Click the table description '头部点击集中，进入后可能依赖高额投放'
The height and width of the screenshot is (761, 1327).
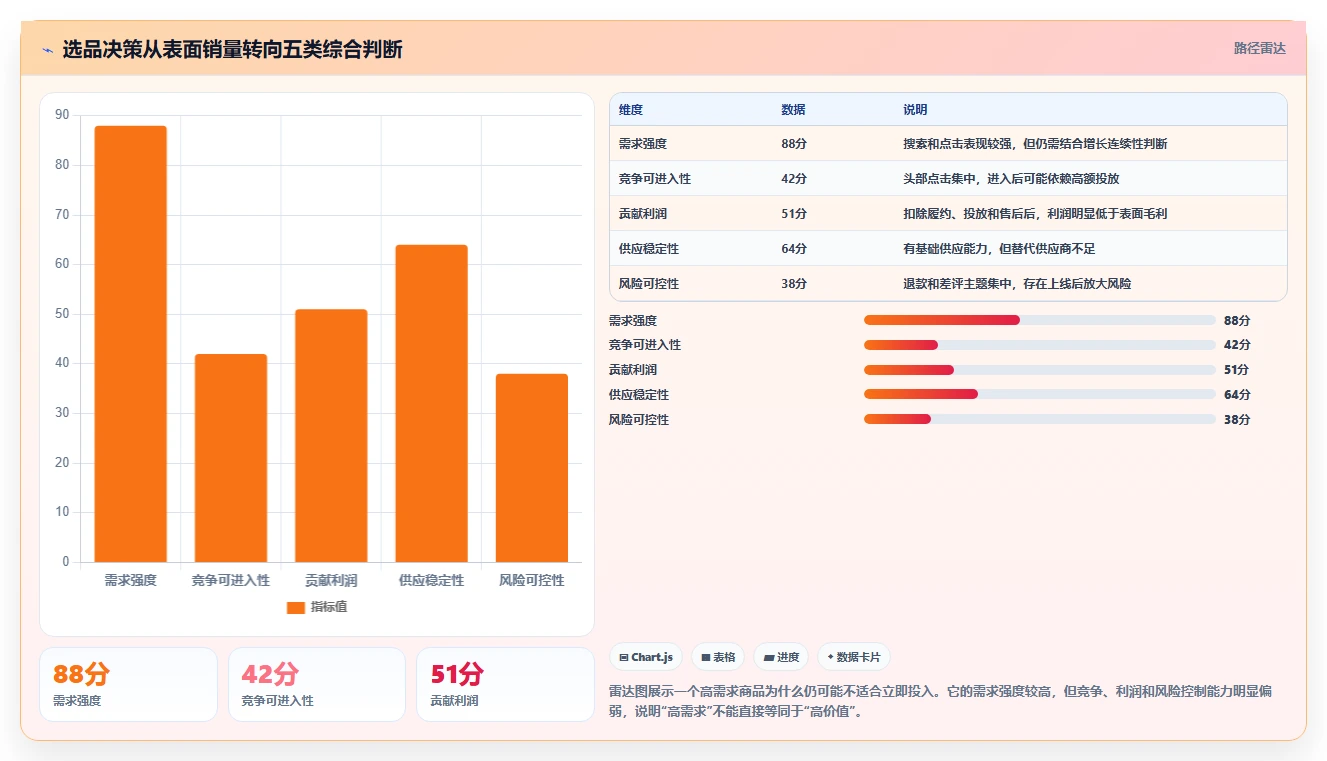(1011, 179)
